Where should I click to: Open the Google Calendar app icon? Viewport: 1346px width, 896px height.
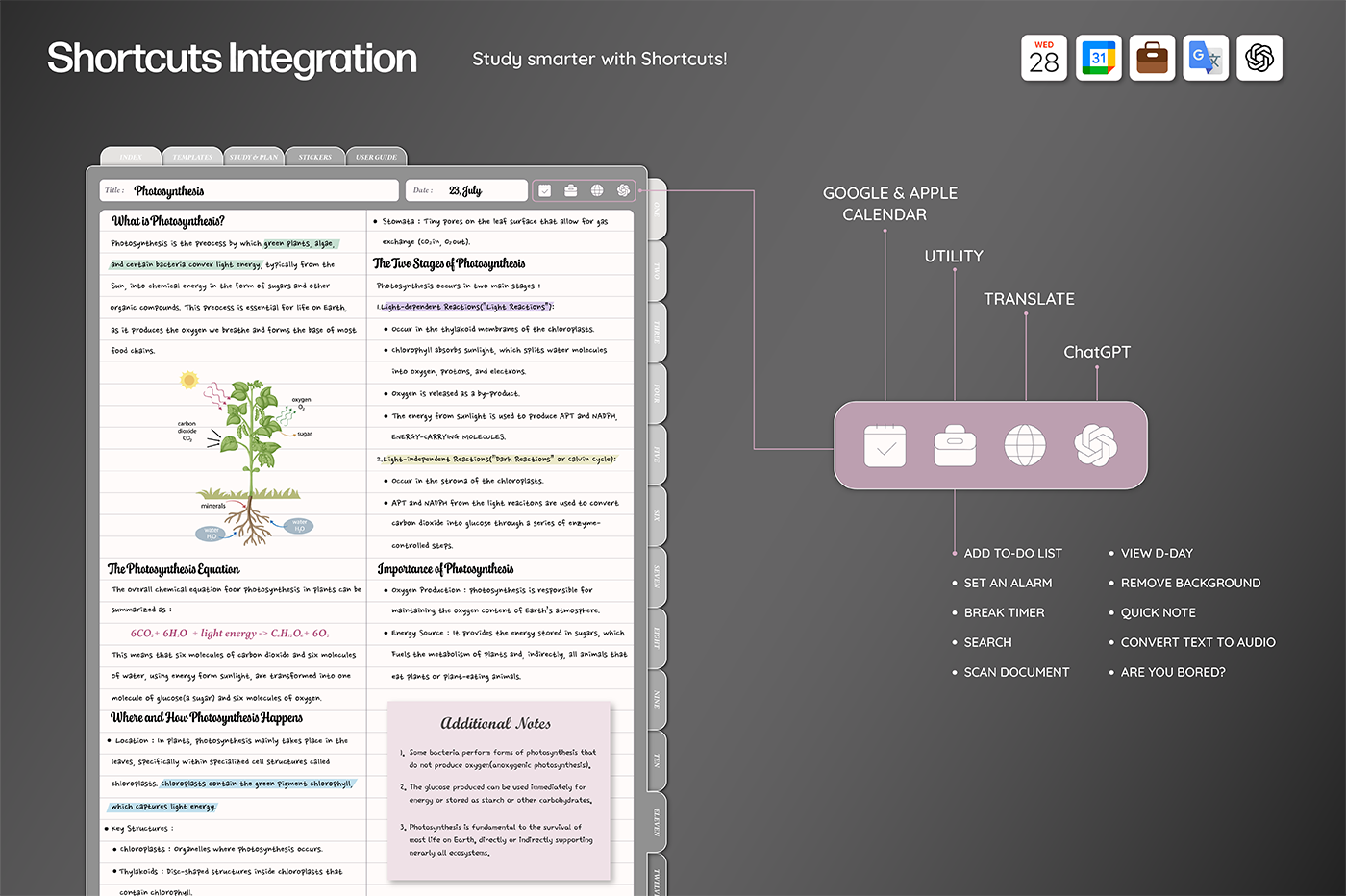click(1098, 59)
